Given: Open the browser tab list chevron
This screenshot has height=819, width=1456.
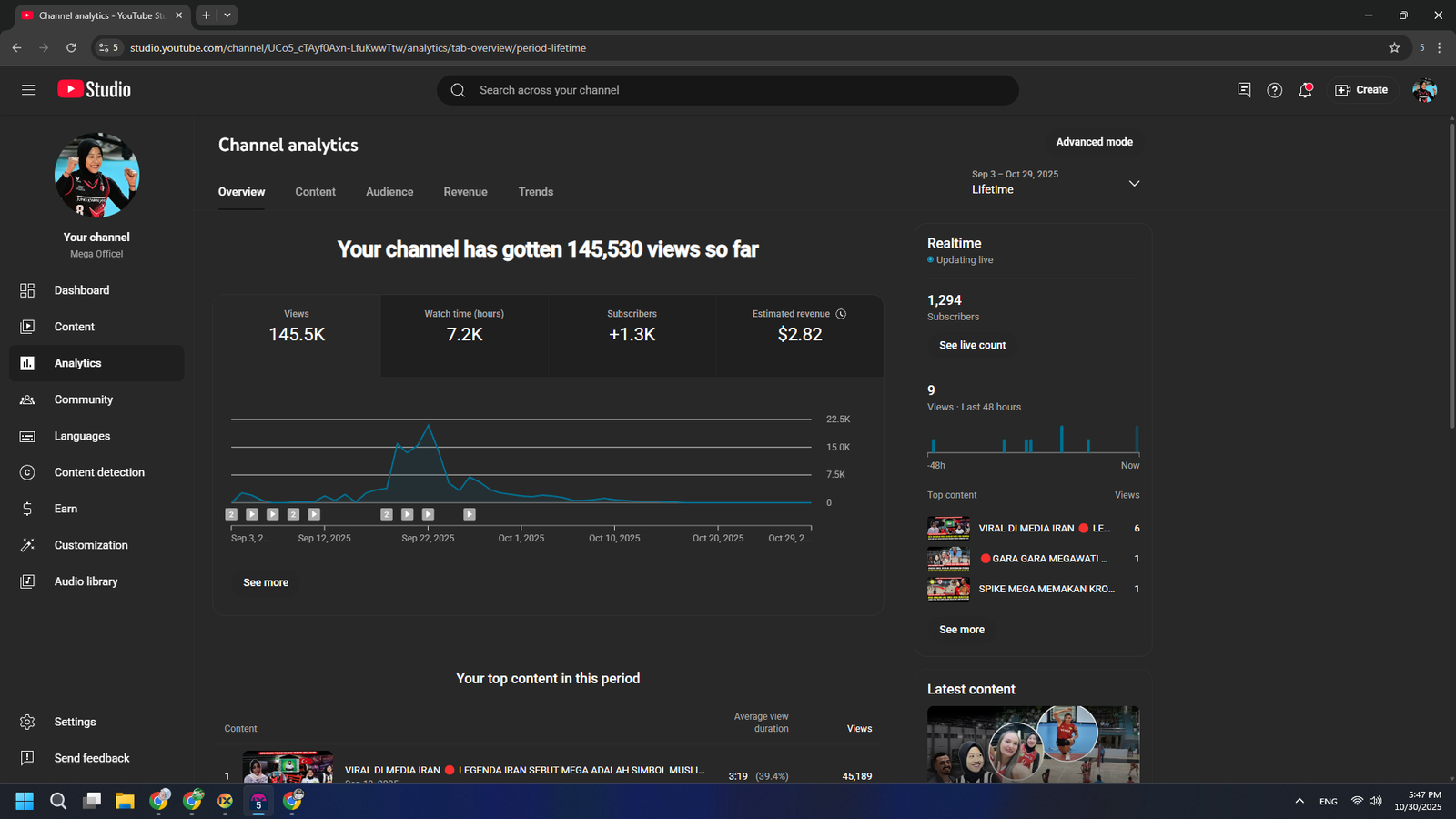Looking at the screenshot, I should [227, 15].
